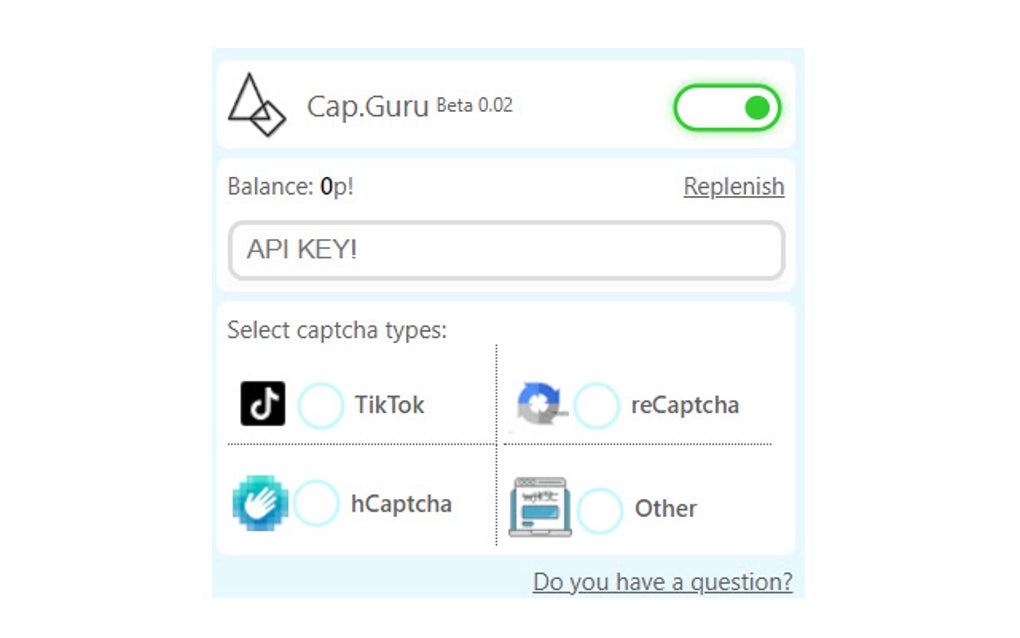This screenshot has height=638, width=1020.
Task: Tick the hCaptcha circle option
Action: (316, 503)
